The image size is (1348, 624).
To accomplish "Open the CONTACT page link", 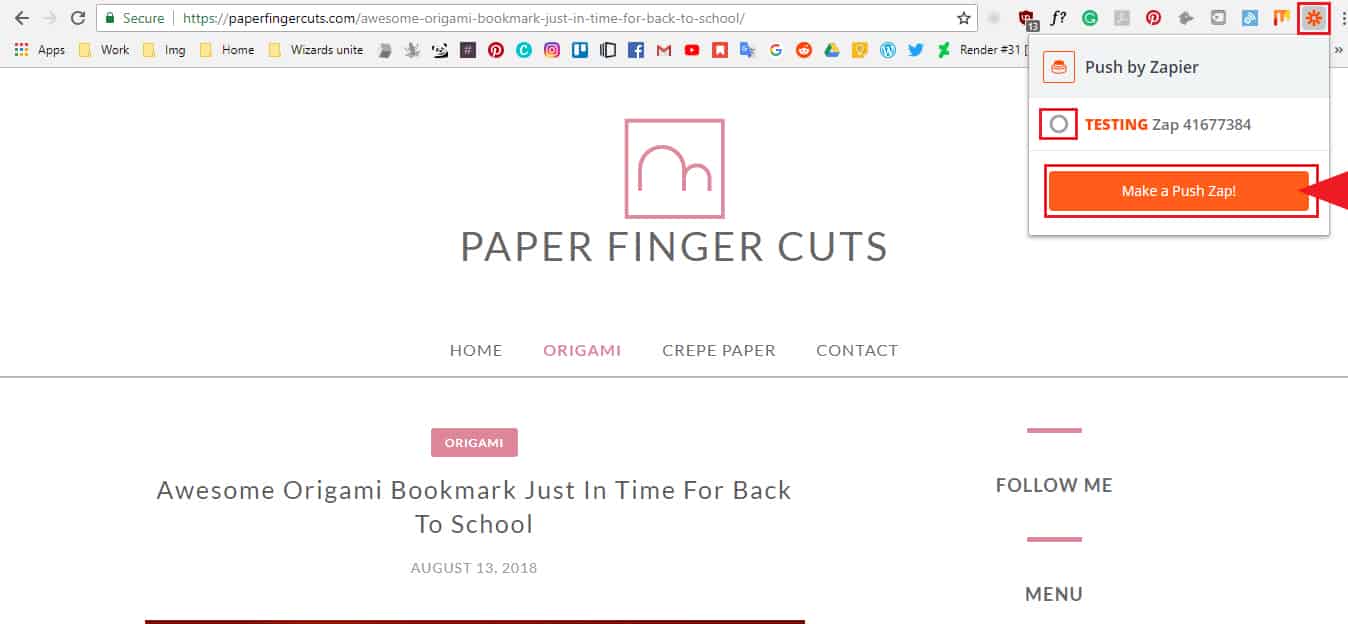I will pos(857,350).
